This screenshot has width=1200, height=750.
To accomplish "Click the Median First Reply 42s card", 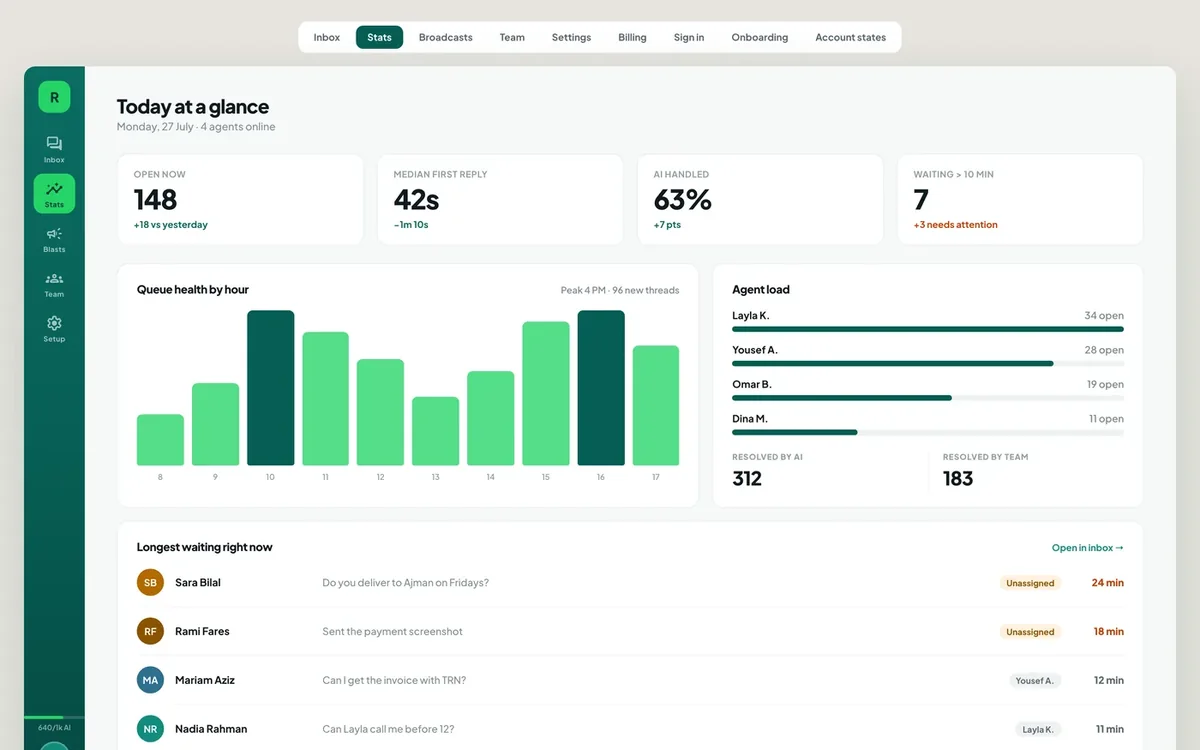I will [x=500, y=199].
